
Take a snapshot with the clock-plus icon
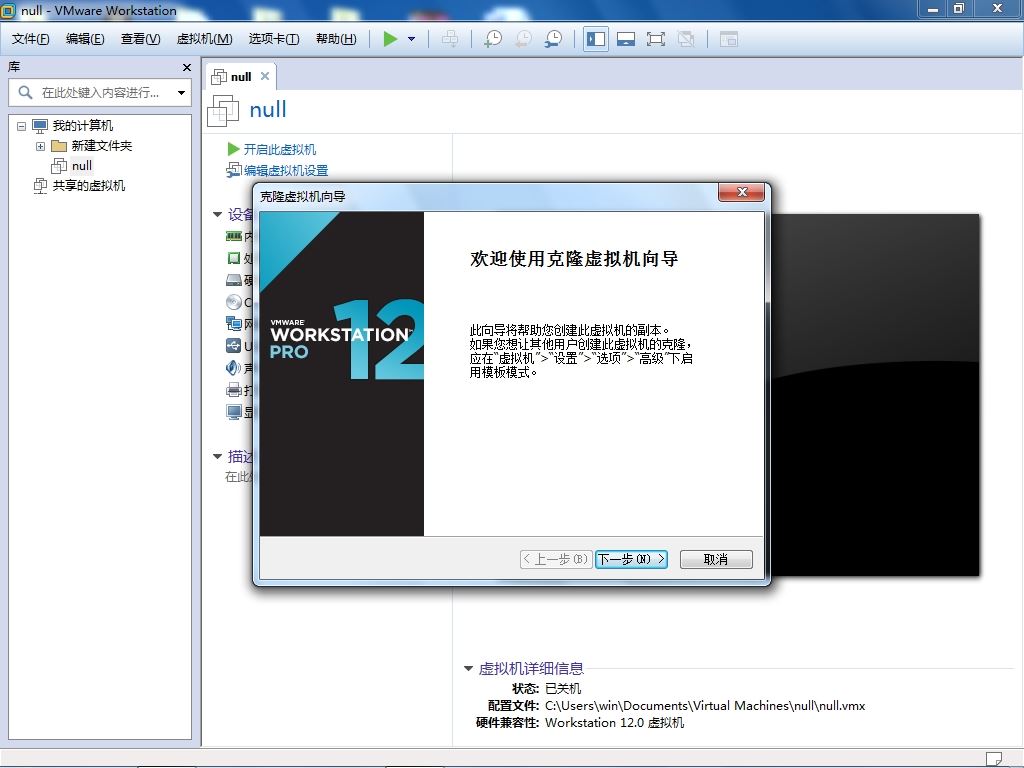tap(492, 39)
